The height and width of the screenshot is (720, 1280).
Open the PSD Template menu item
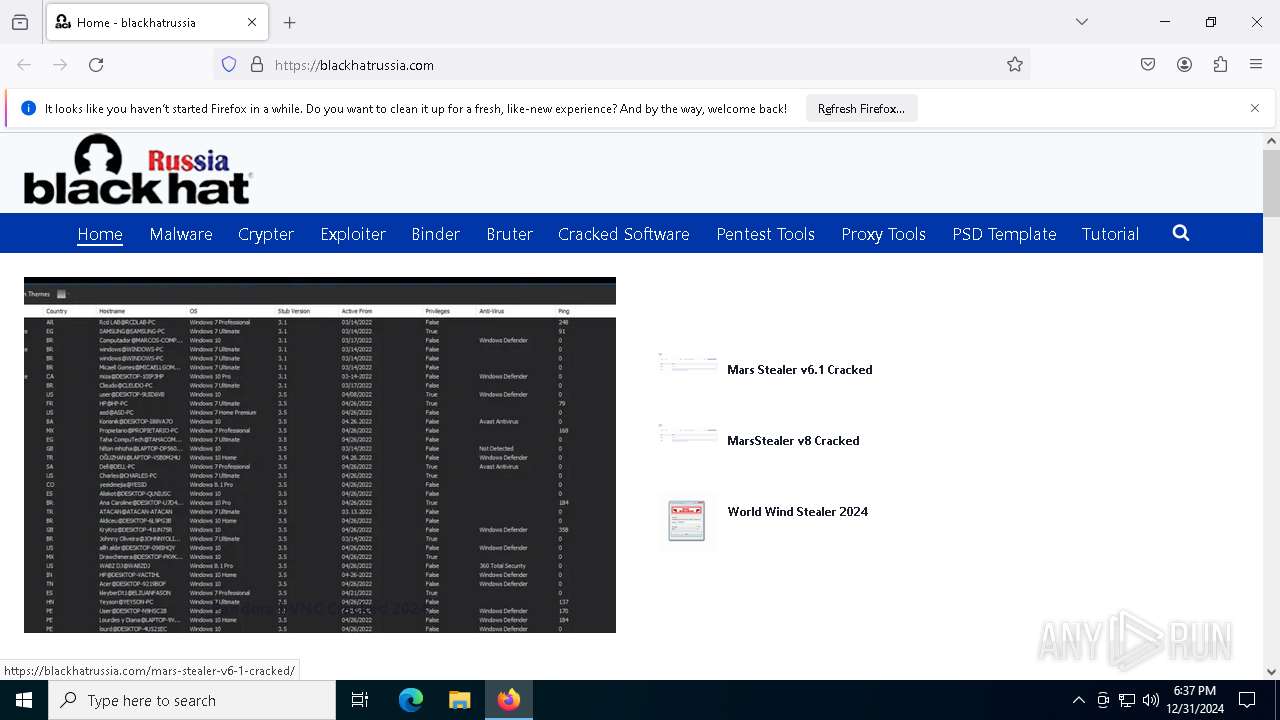[1004, 234]
